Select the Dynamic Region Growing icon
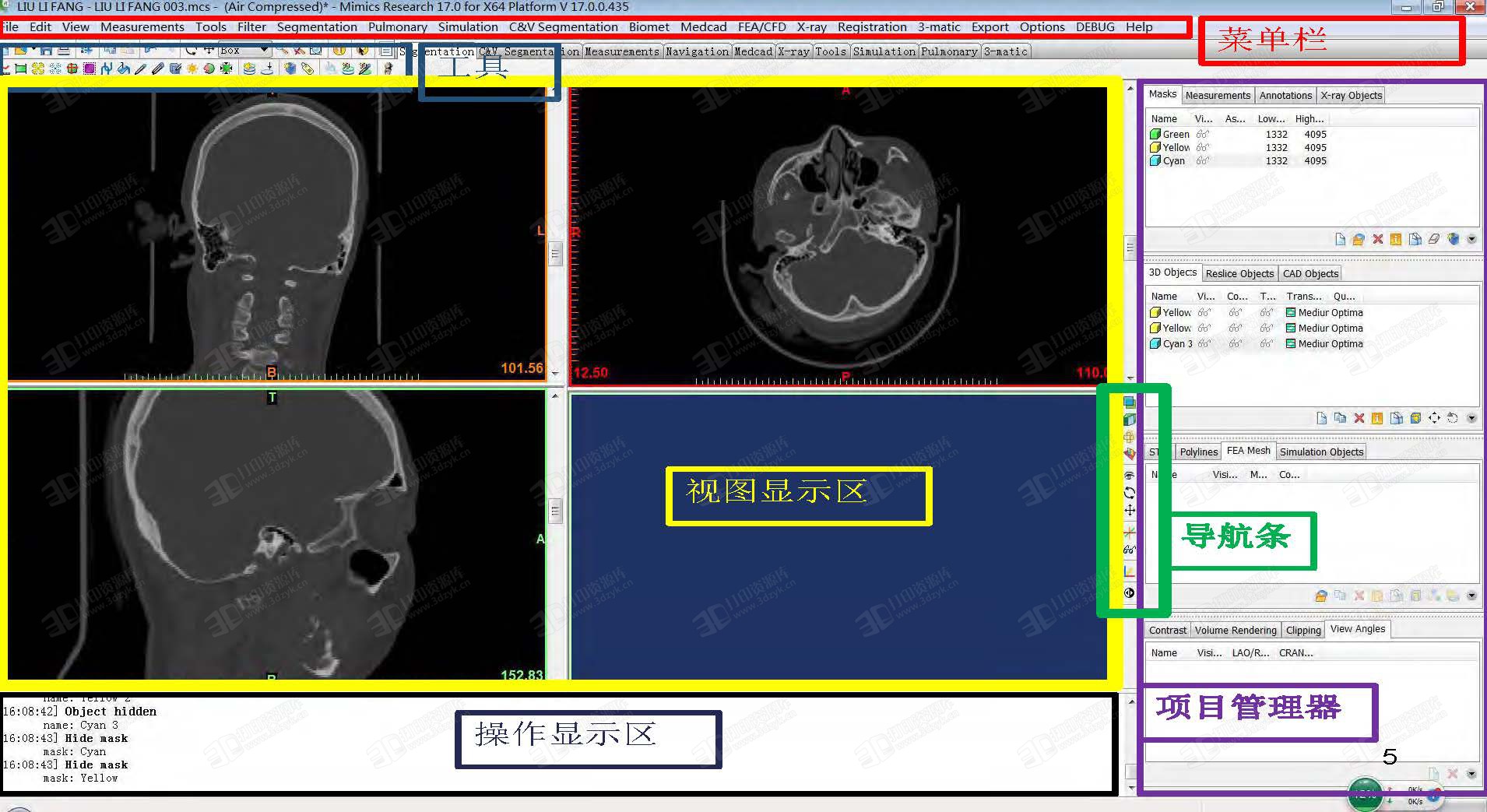The image size is (1487, 812). (55, 69)
